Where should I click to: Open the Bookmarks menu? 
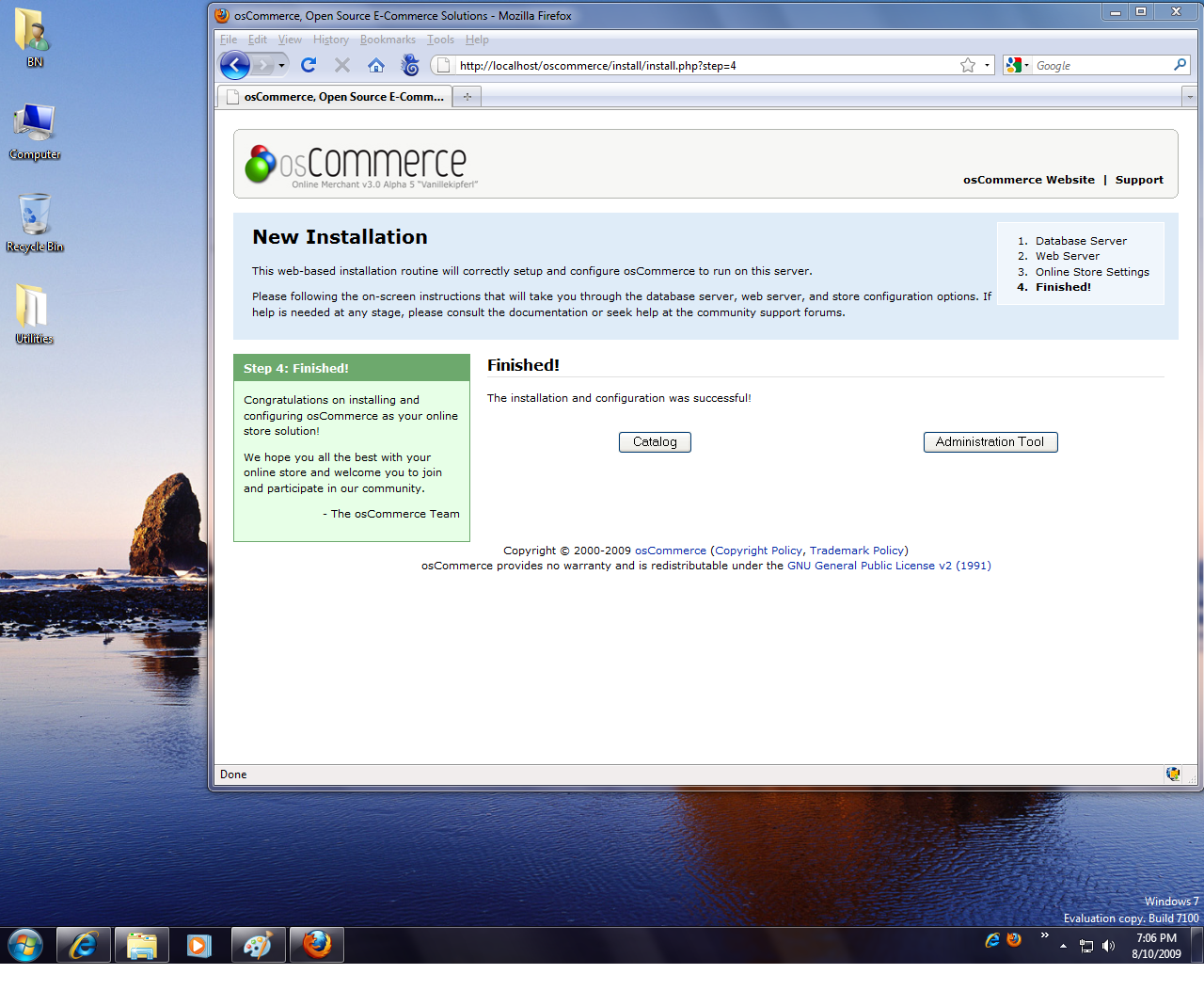(x=388, y=40)
